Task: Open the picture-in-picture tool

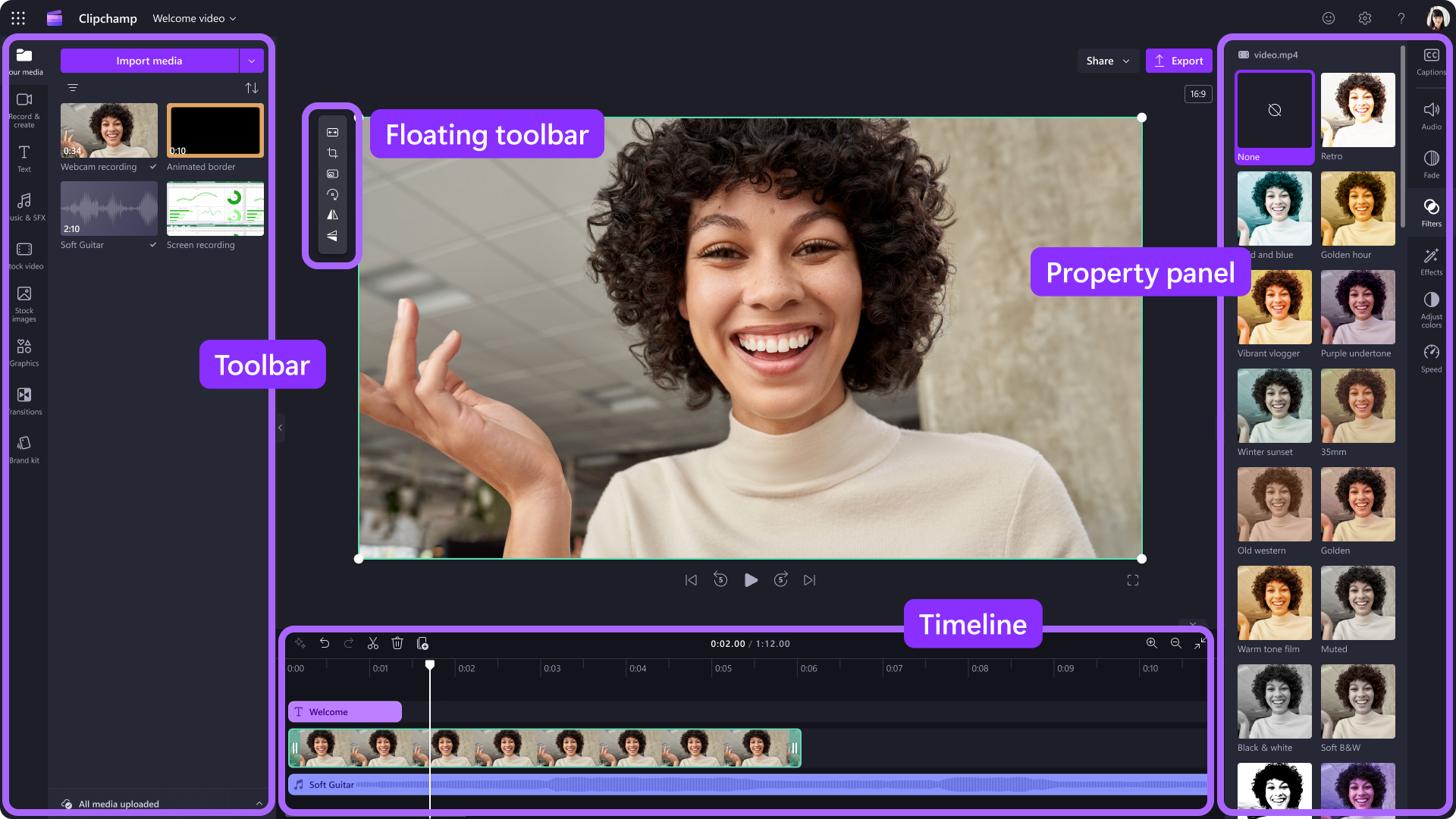Action: 332,174
